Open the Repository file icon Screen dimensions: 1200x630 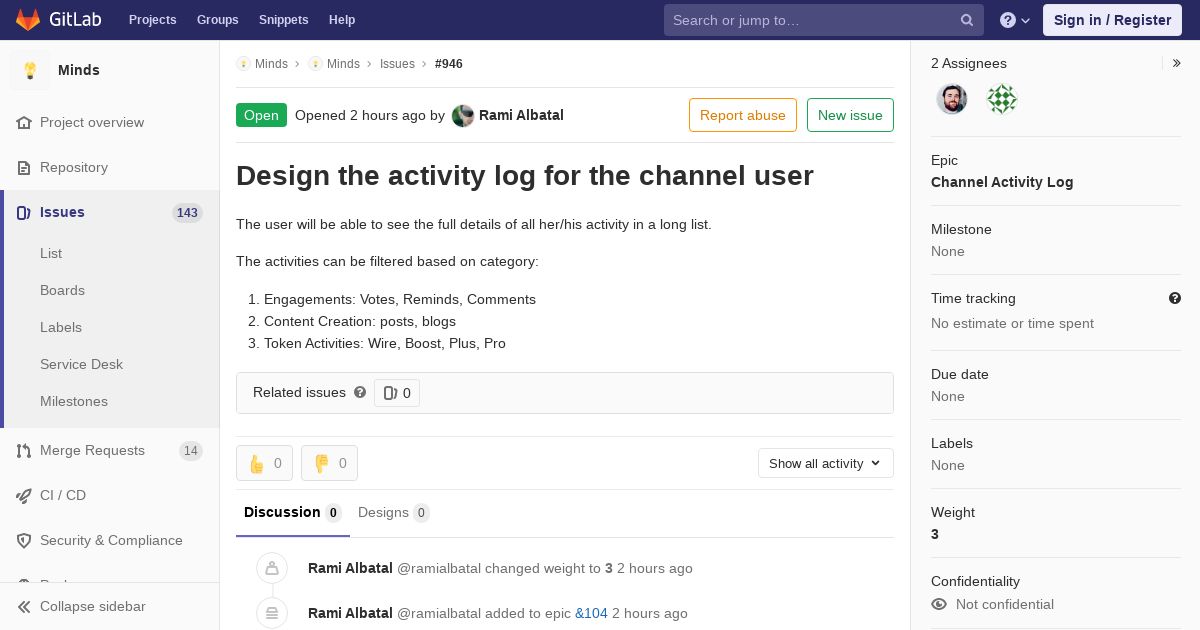click(24, 168)
